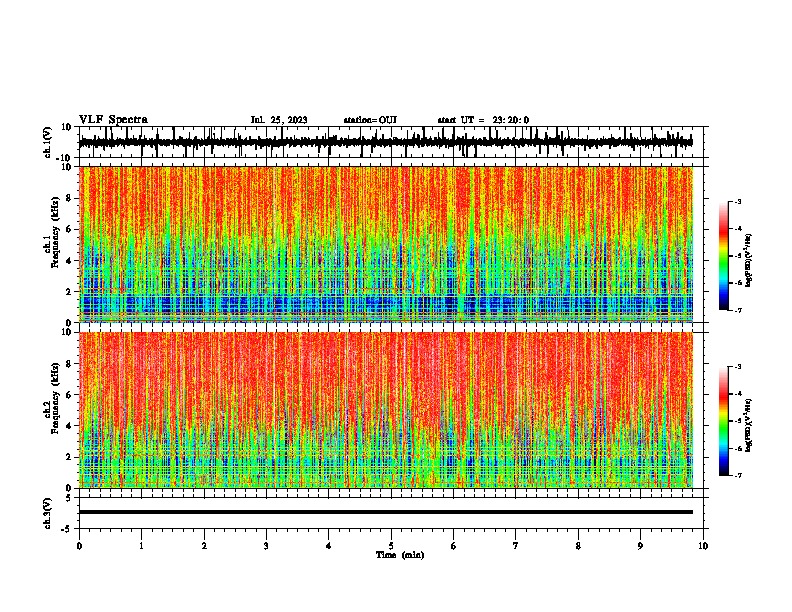Click the time axis tick label "6"
Viewport: 792px width, 612px height.
click(454, 546)
